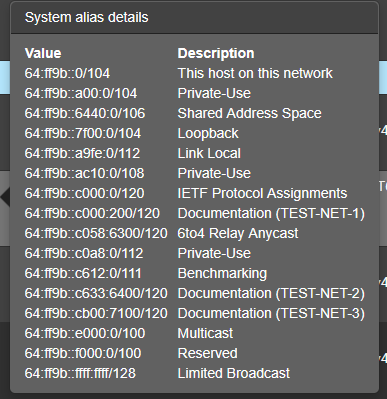387x399 pixels.
Task: Click the 64:ff9b::6440:0/106 entry
Action: (x=85, y=113)
